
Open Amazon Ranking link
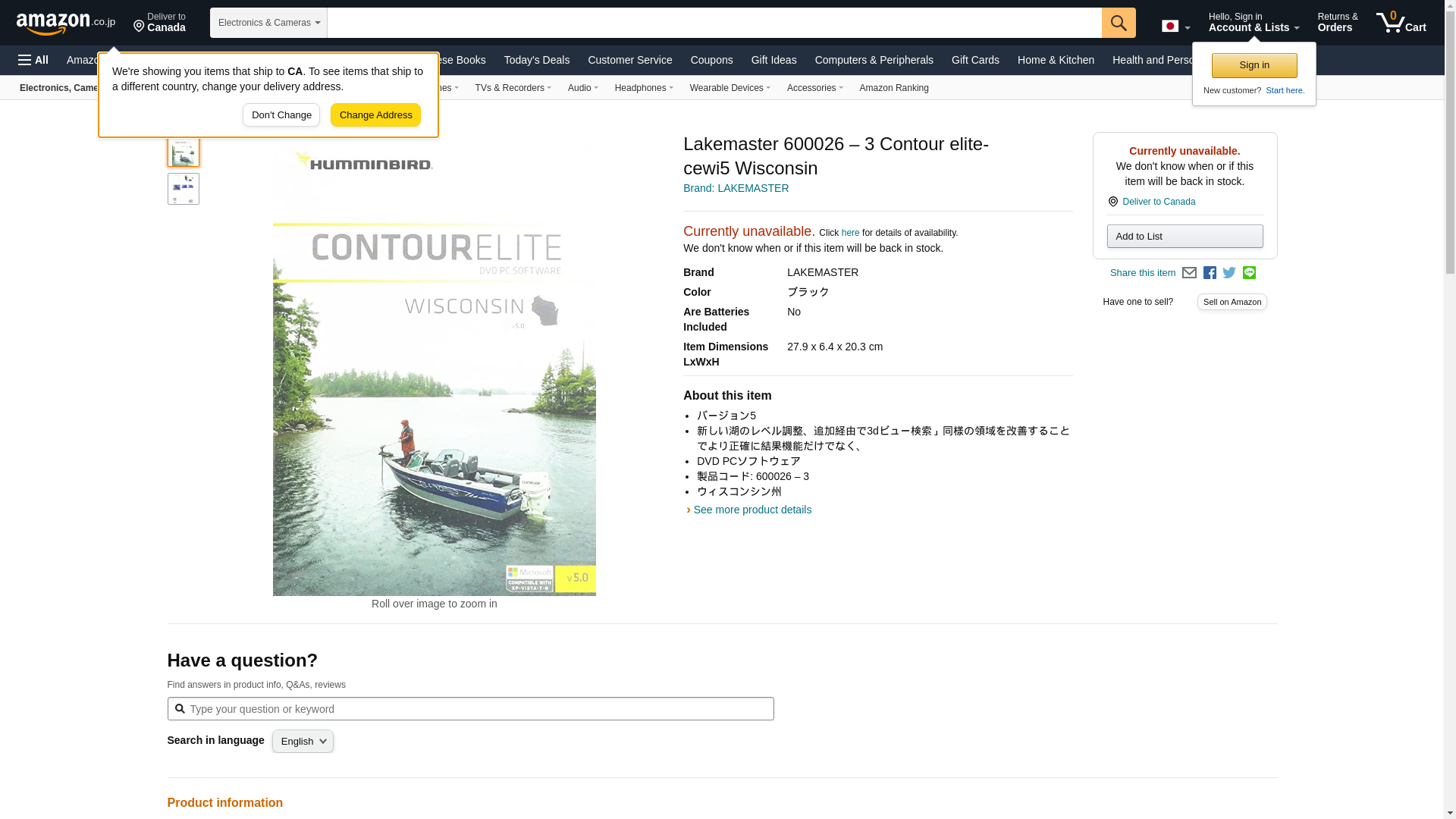(x=893, y=88)
